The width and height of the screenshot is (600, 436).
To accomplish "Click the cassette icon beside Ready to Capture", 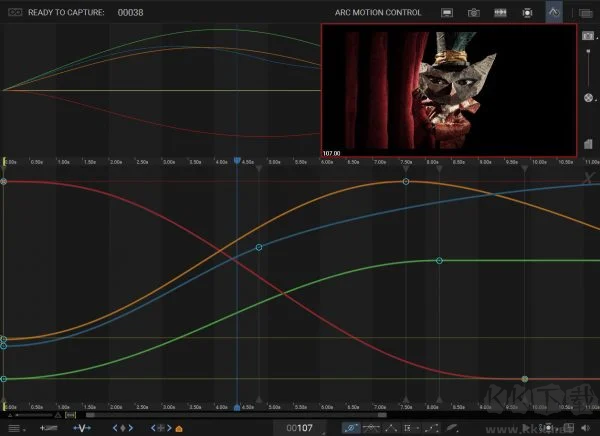I will (x=15, y=12).
